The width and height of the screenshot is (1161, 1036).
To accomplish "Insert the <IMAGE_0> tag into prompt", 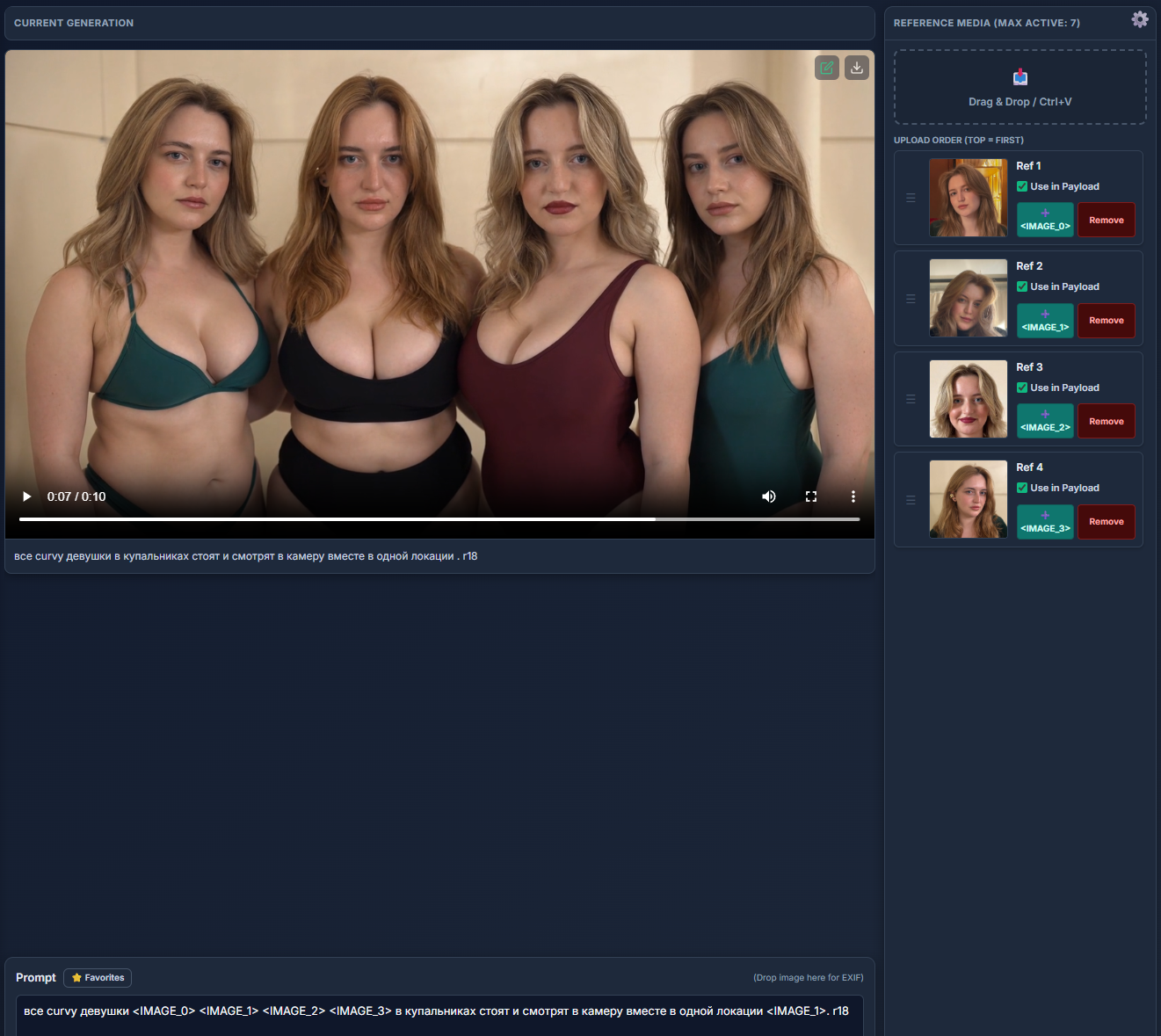I will [1045, 220].
